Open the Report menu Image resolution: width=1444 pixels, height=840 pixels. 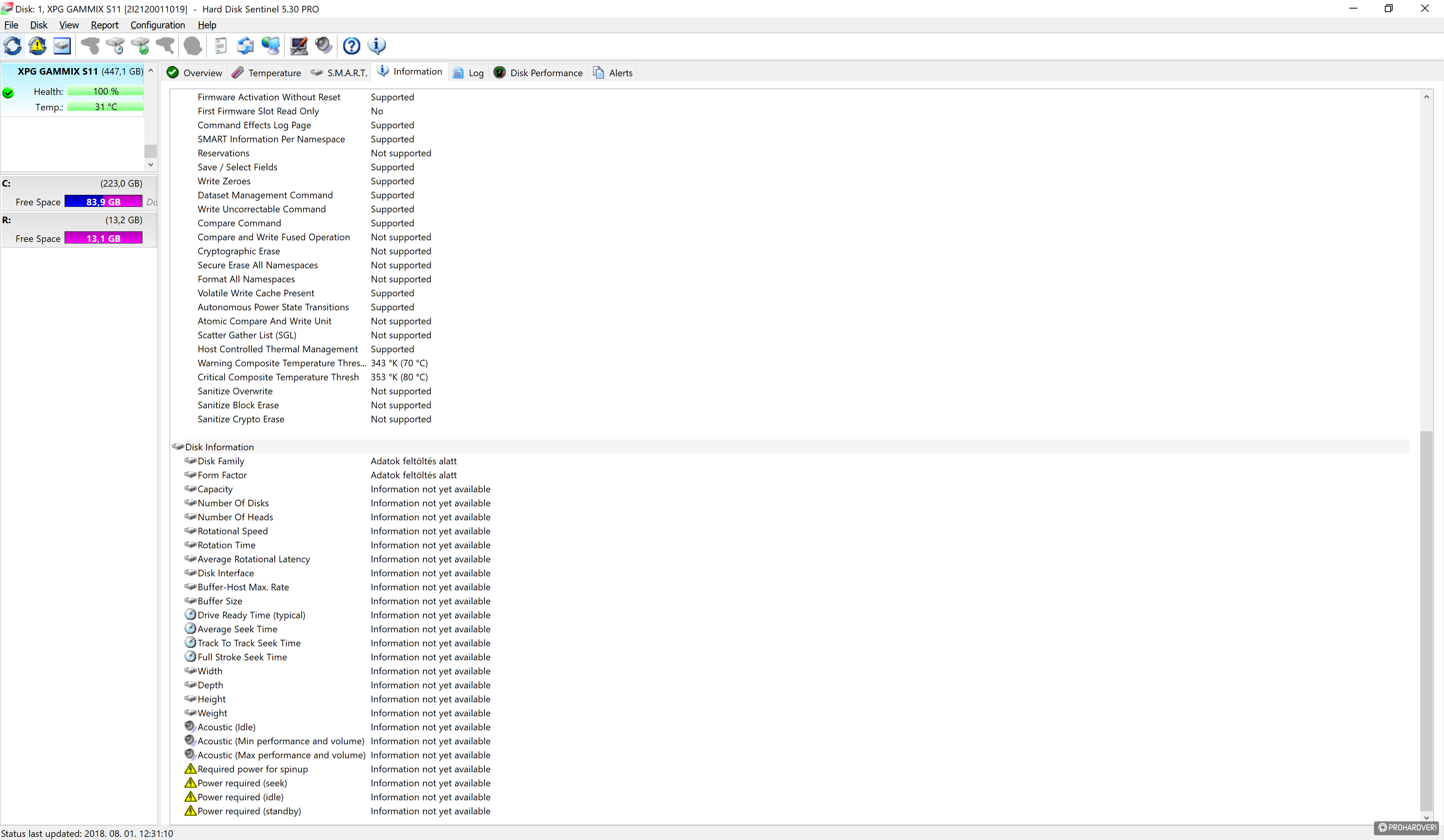coord(104,25)
